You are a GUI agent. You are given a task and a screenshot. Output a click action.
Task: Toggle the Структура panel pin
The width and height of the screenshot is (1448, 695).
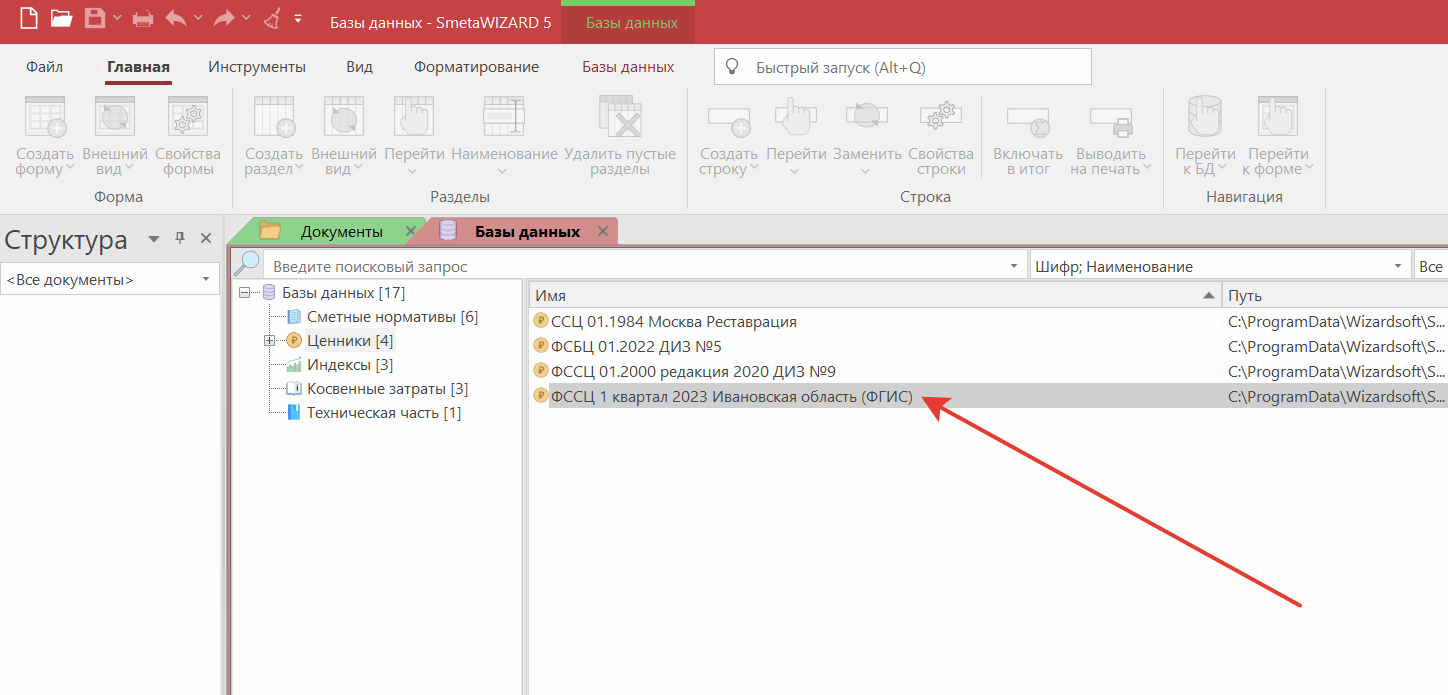tap(180, 238)
